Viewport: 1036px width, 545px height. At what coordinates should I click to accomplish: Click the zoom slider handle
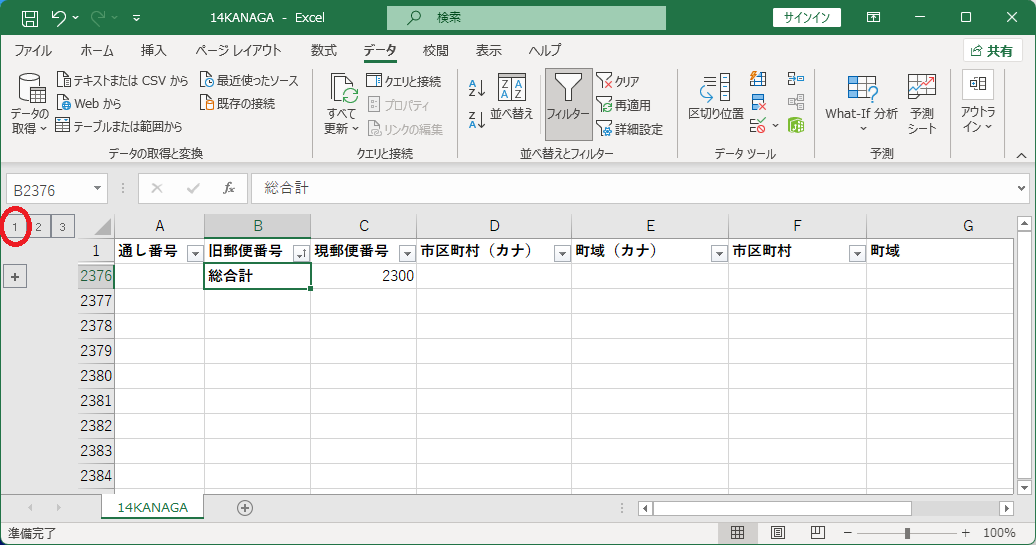coord(907,532)
